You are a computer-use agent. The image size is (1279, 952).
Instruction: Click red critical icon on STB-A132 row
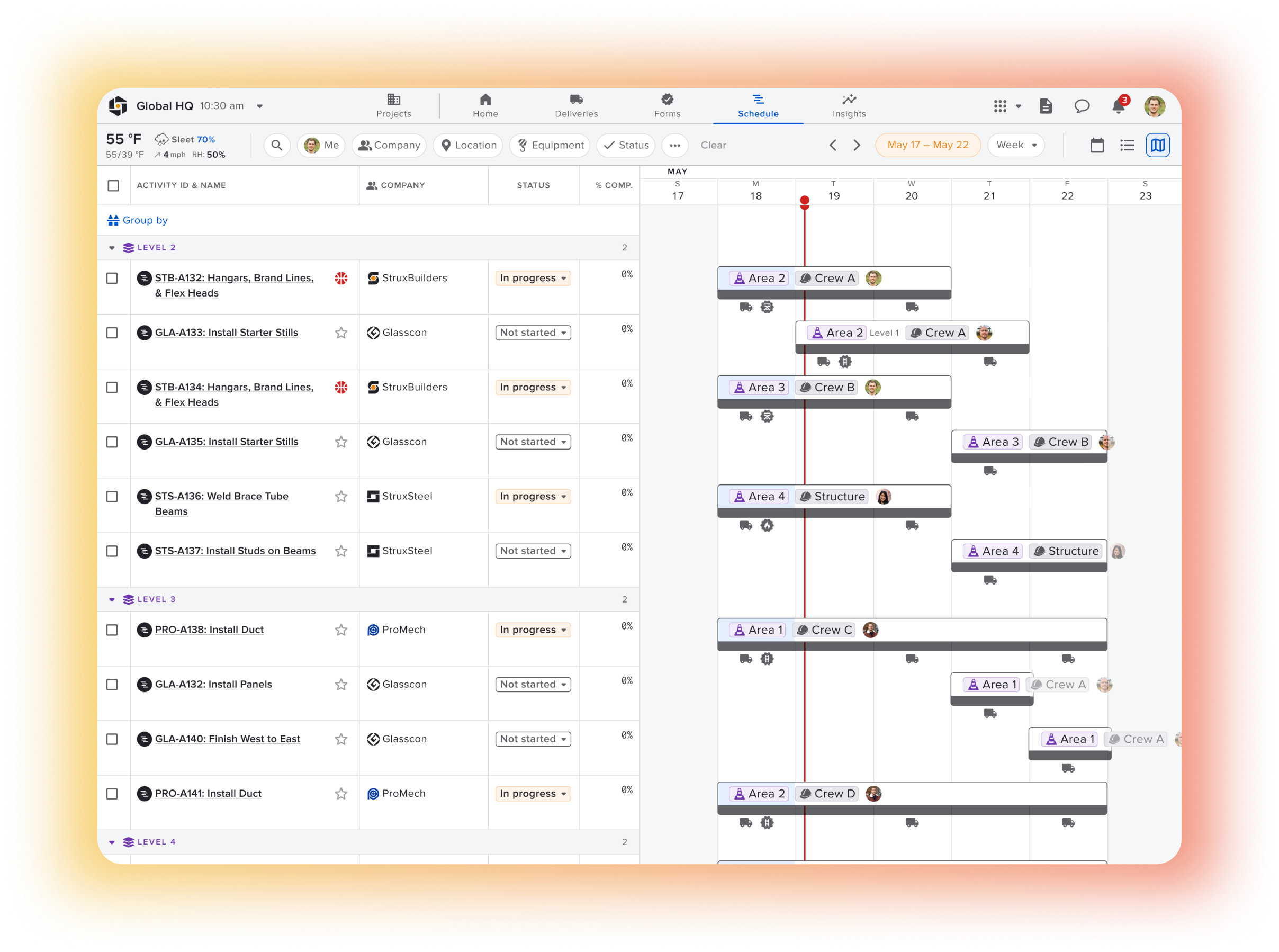pyautogui.click(x=341, y=279)
